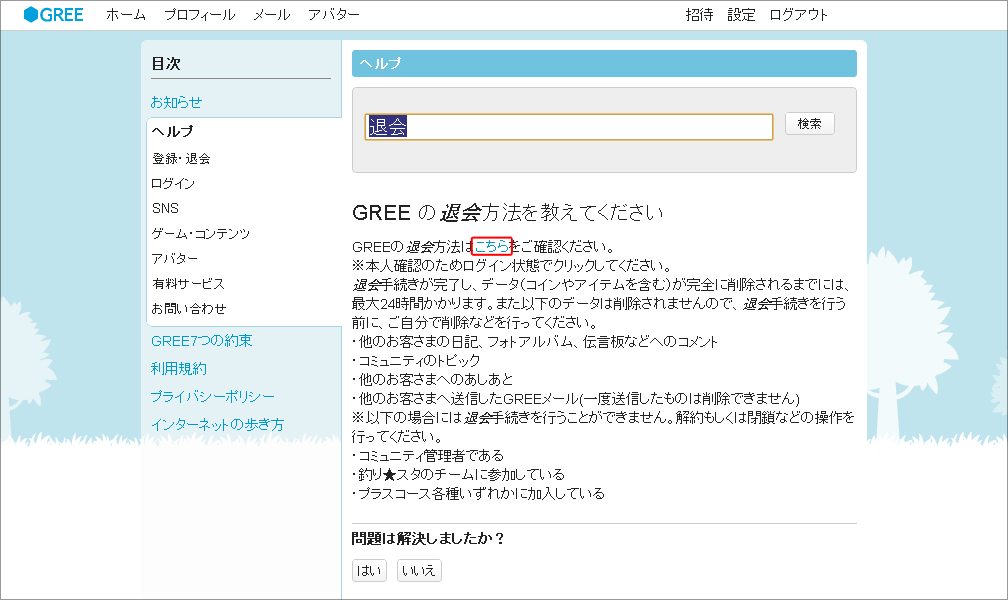Open ゲーム・コンテンツ help category

point(201,233)
